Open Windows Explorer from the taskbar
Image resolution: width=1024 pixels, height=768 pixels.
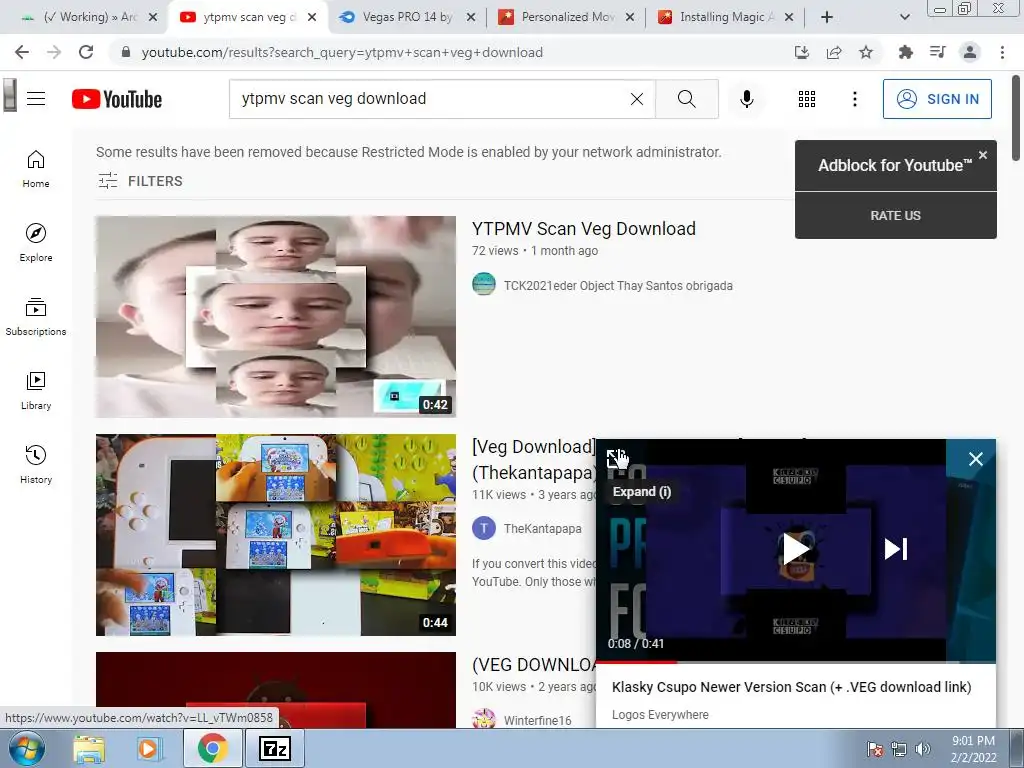tap(89, 748)
